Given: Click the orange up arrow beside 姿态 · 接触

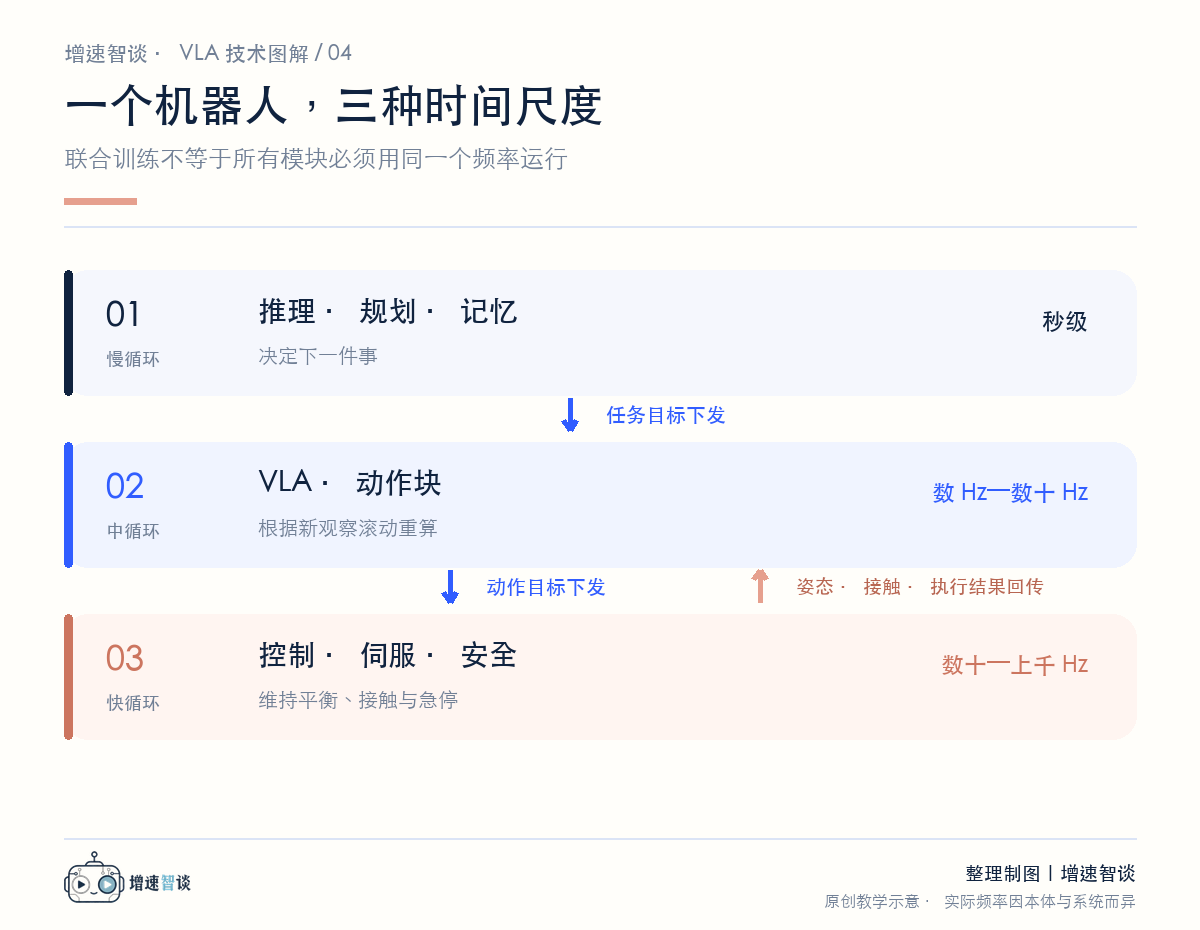Looking at the screenshot, I should (760, 586).
